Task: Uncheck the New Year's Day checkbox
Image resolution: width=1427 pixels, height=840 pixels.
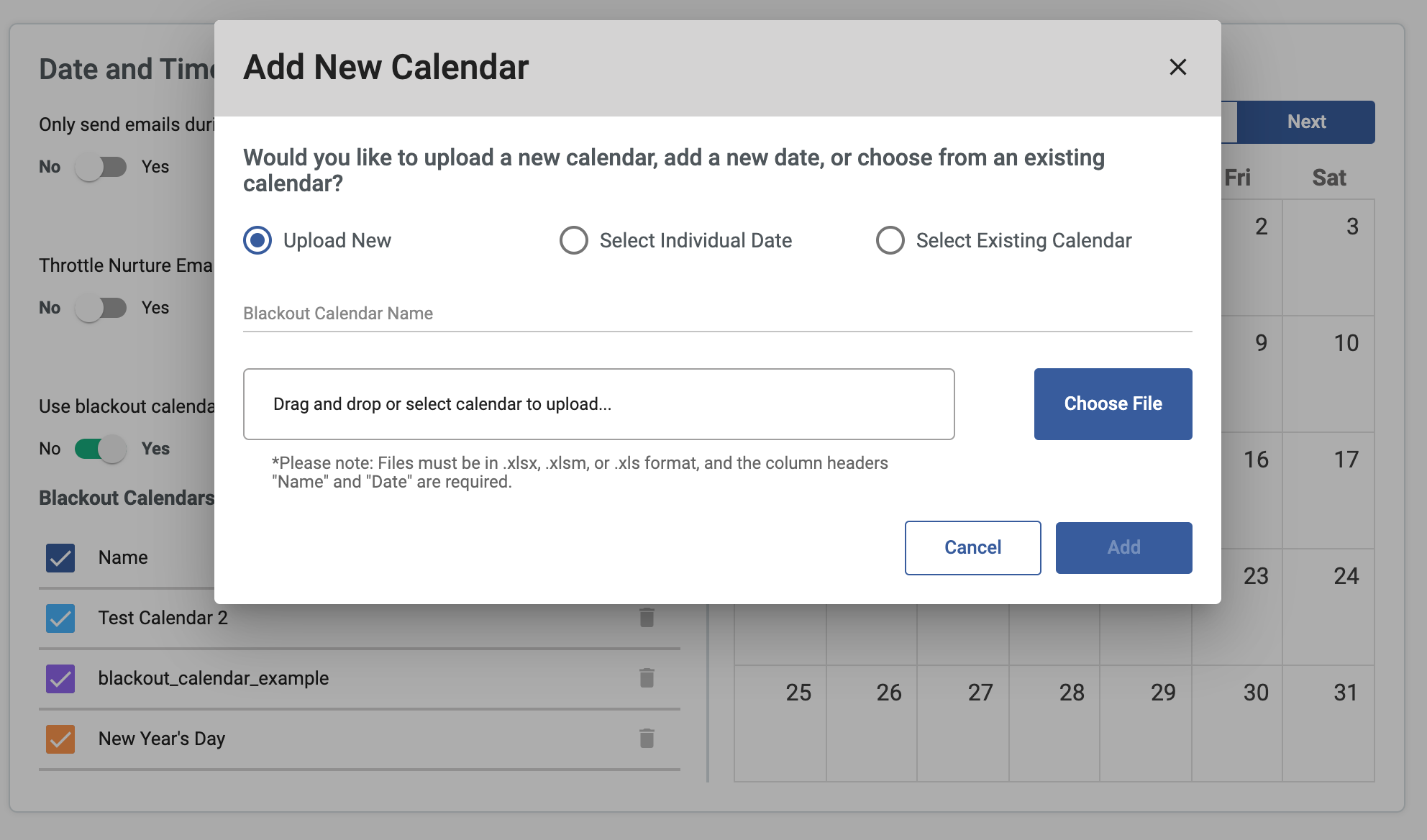Action: coord(61,738)
